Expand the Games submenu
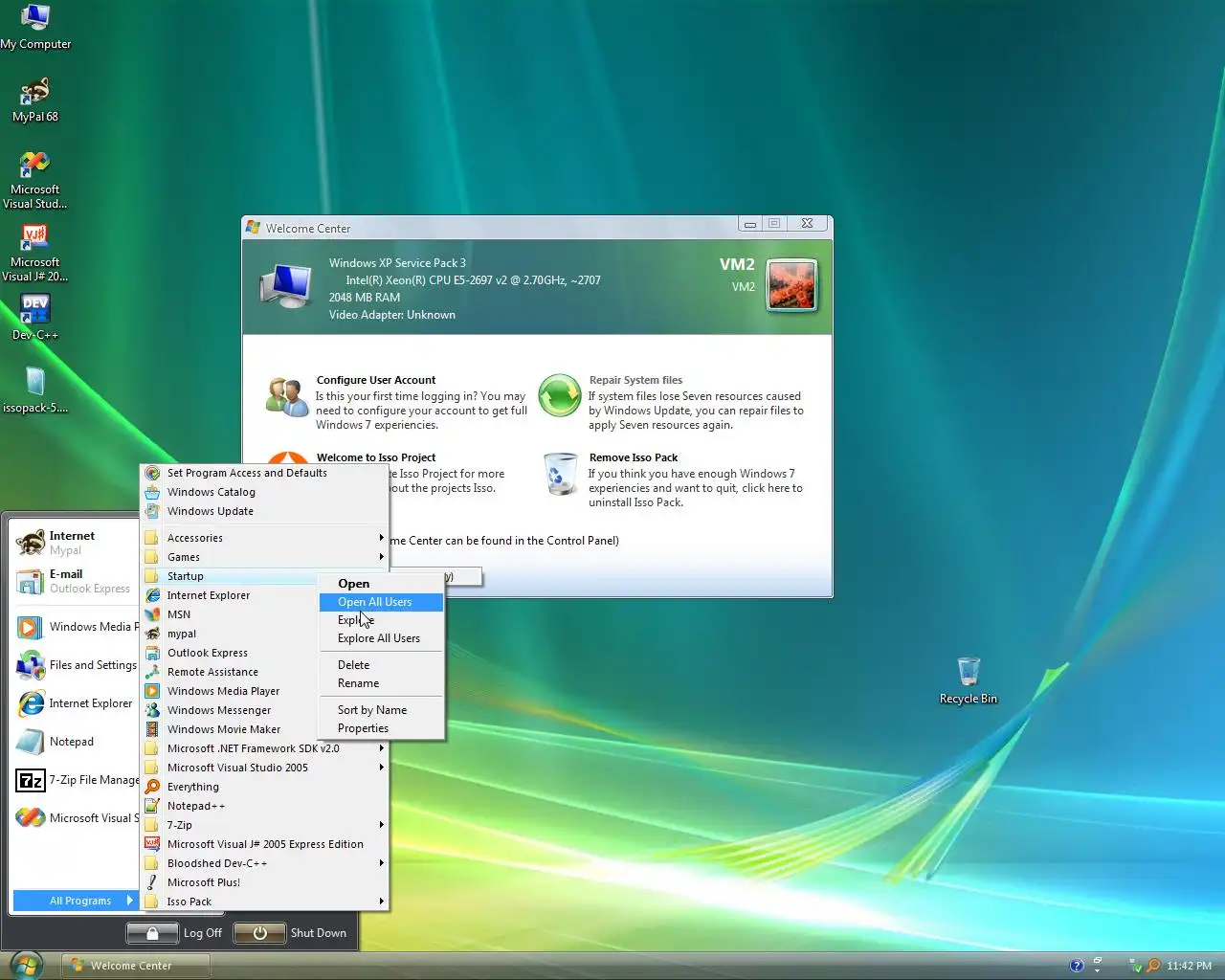This screenshot has height=980, width=1225. pyautogui.click(x=265, y=557)
